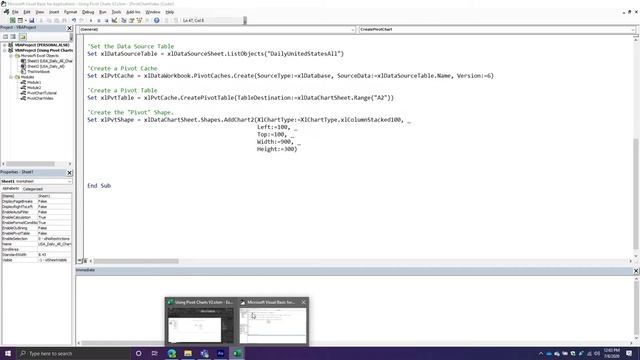
Task: Toggle Design Mode icon in toolbar
Action: click(114, 20)
